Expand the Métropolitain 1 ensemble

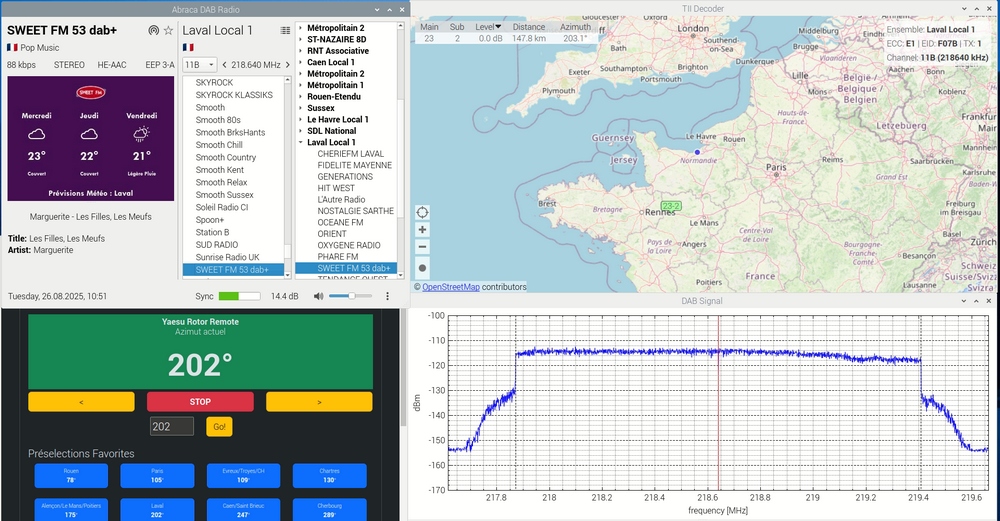(300, 85)
